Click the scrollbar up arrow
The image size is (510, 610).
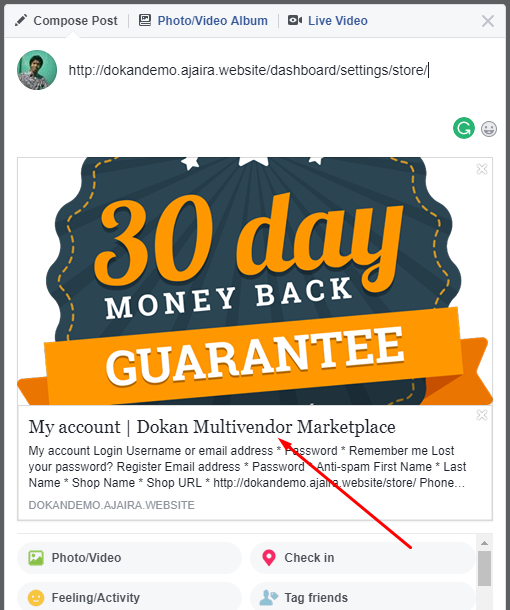pyautogui.click(x=484, y=543)
